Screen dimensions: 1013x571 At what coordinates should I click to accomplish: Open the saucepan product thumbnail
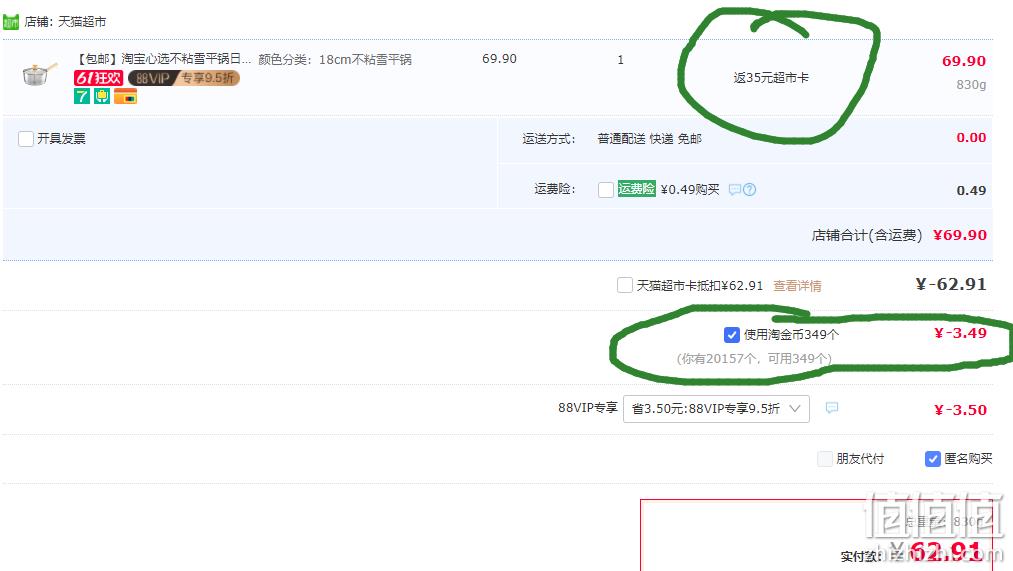click(x=38, y=75)
